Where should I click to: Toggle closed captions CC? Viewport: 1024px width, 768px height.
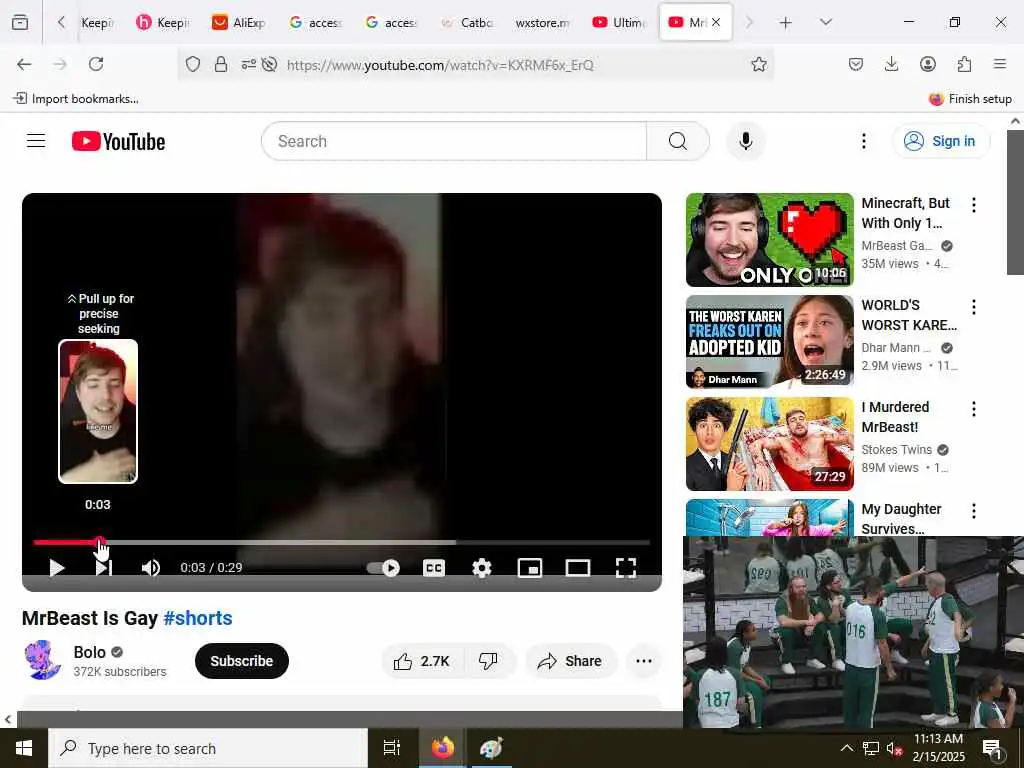tap(434, 568)
